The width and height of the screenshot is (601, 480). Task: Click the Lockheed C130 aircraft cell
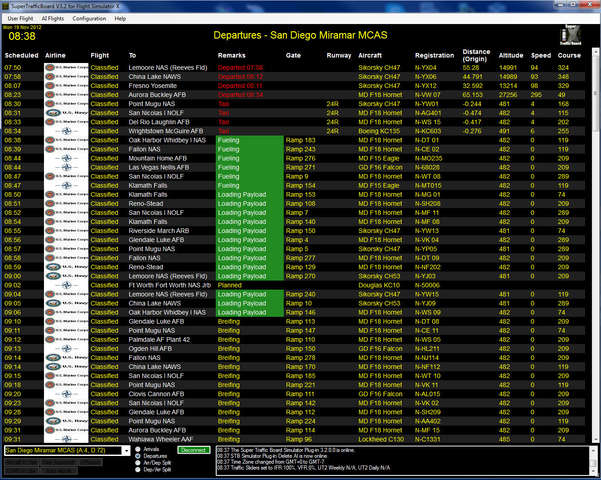(380, 439)
